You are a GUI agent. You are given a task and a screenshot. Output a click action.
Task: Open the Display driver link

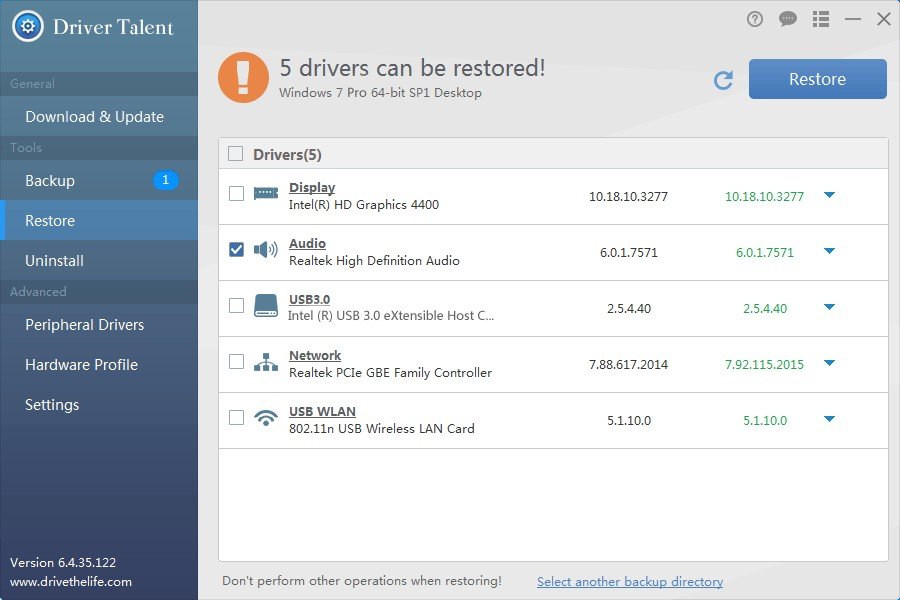pos(312,188)
